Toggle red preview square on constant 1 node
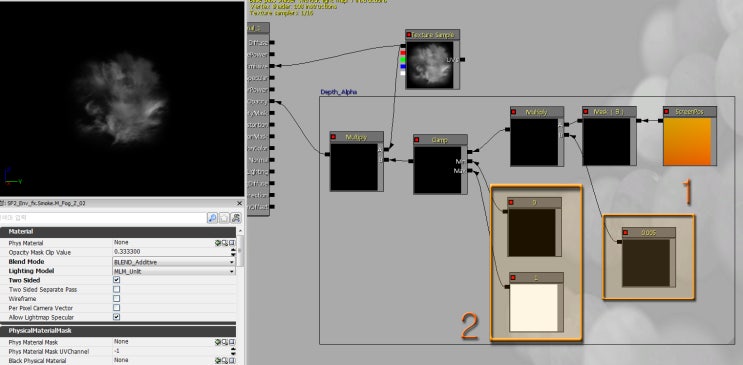This screenshot has width=743, height=365. (x=513, y=278)
